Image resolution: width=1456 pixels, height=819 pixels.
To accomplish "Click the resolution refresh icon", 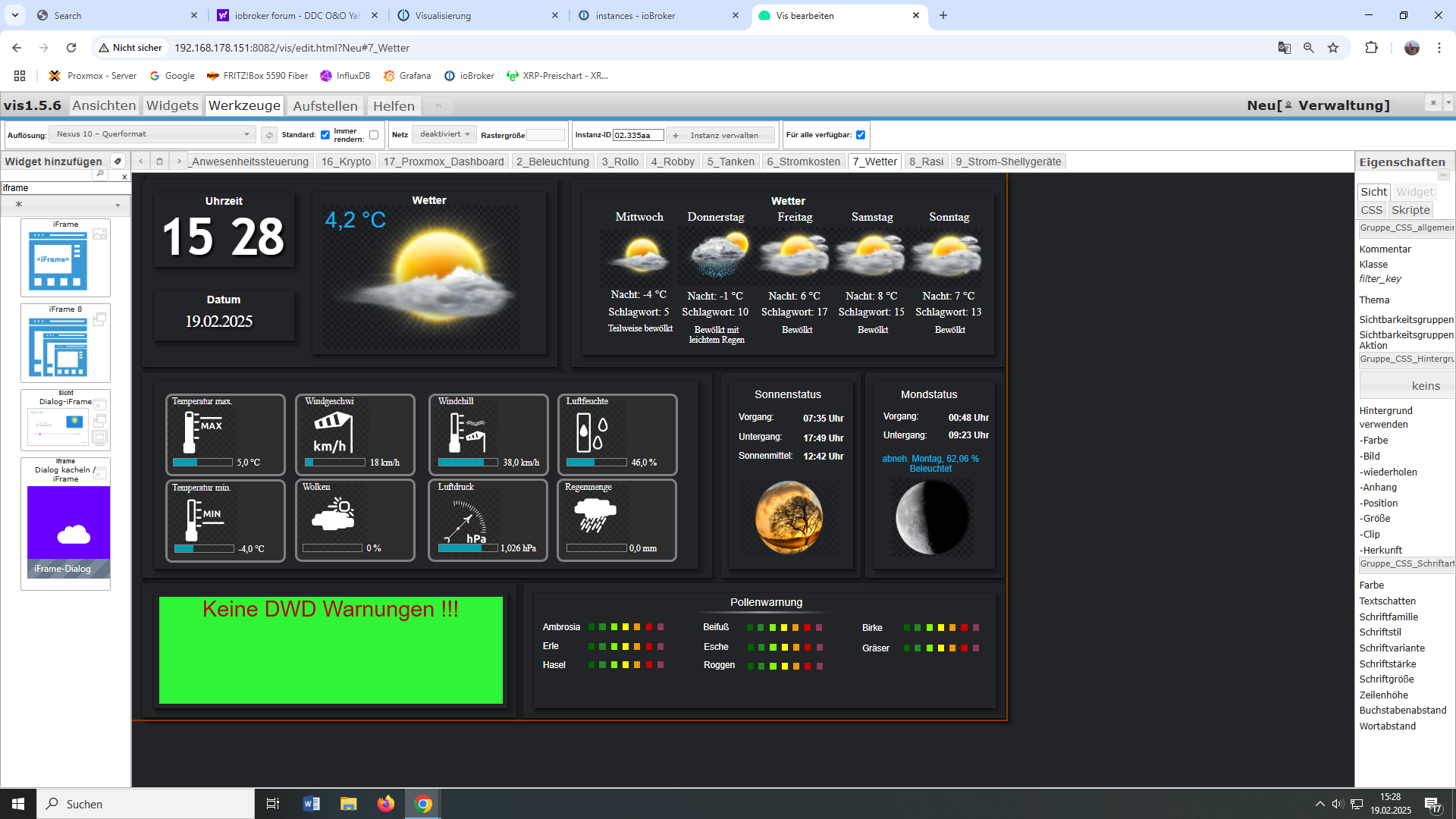I will coord(268,135).
